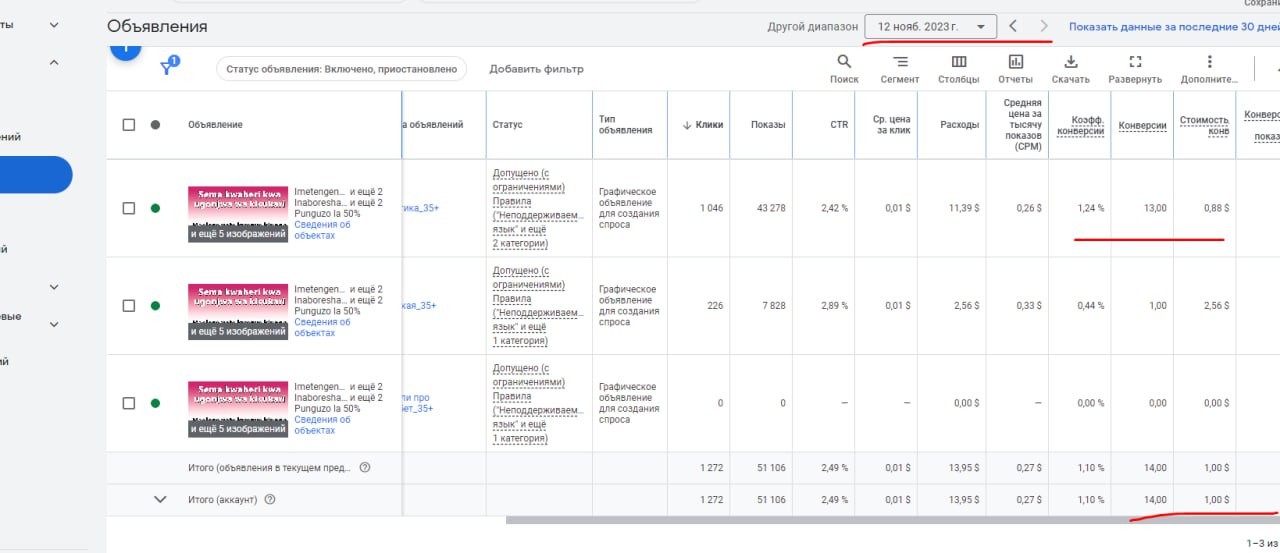
Task: Go to next date range arrow
Action: (1044, 26)
